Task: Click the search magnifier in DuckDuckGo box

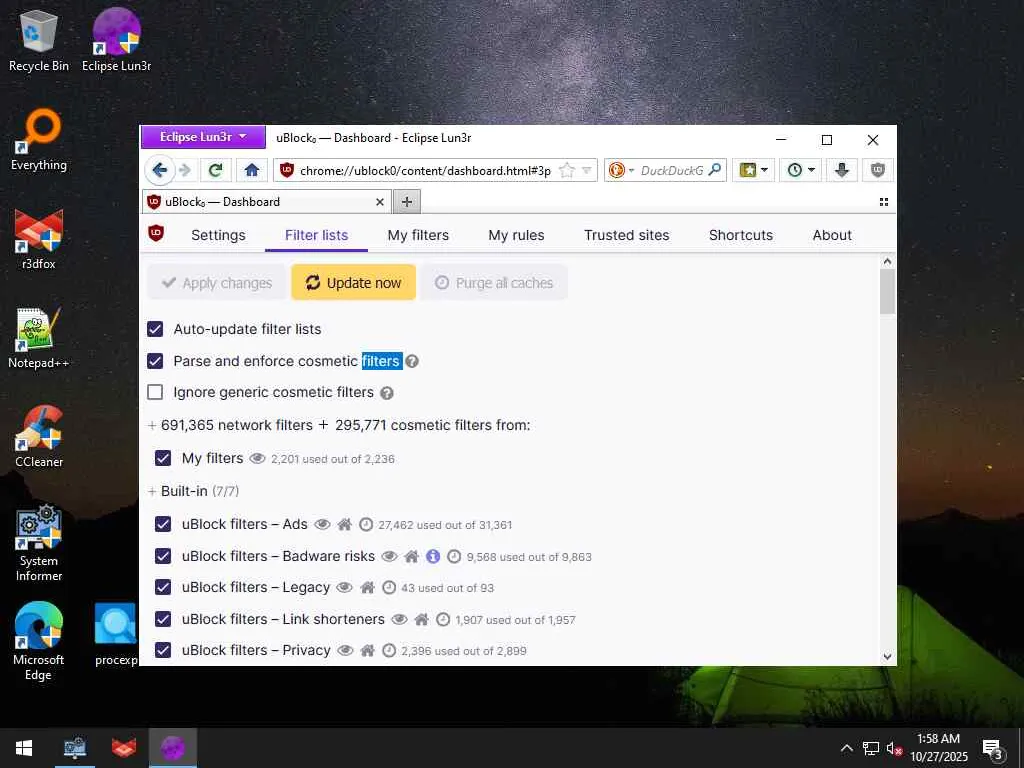Action: coord(715,170)
